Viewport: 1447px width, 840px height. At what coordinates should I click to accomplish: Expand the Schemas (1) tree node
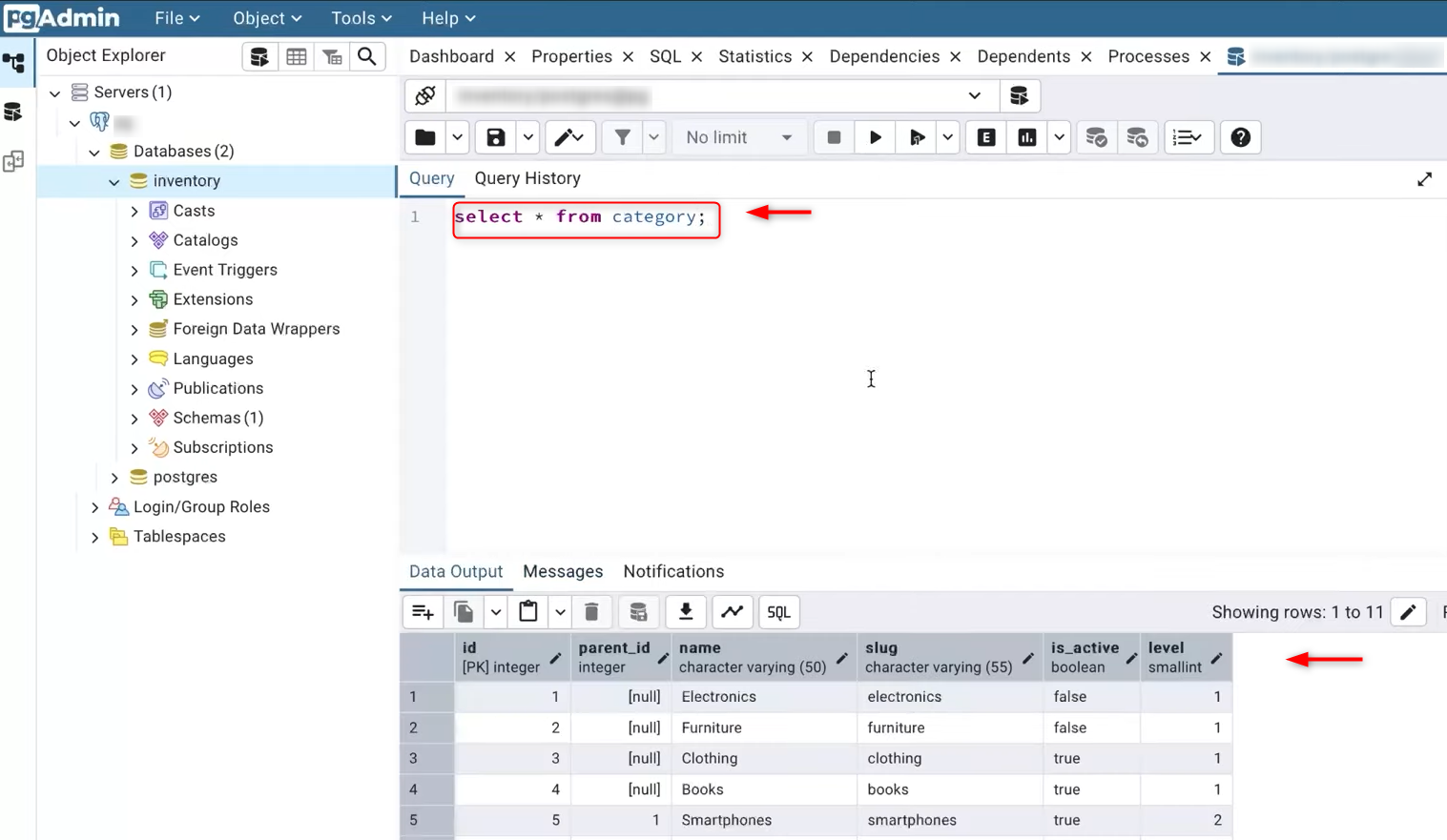pyautogui.click(x=134, y=418)
